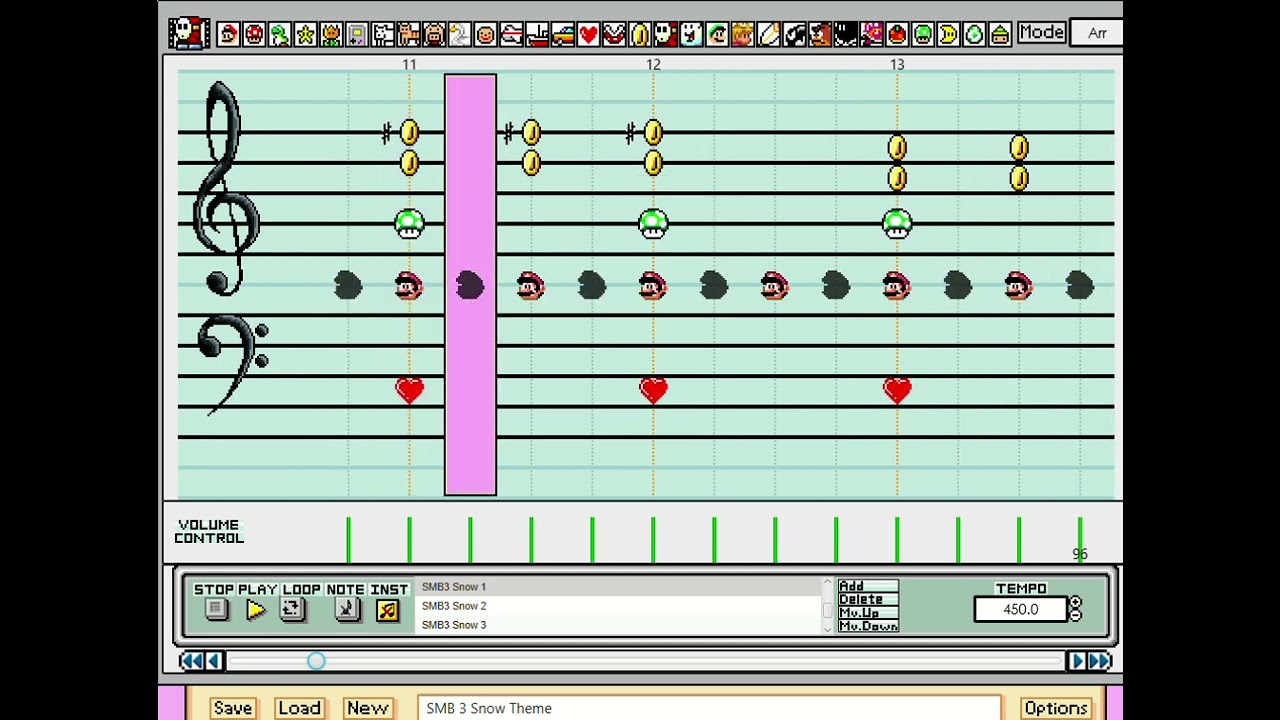Screen dimensions: 1280x720
Task: Select the Game Boy instrument
Action: [357, 35]
